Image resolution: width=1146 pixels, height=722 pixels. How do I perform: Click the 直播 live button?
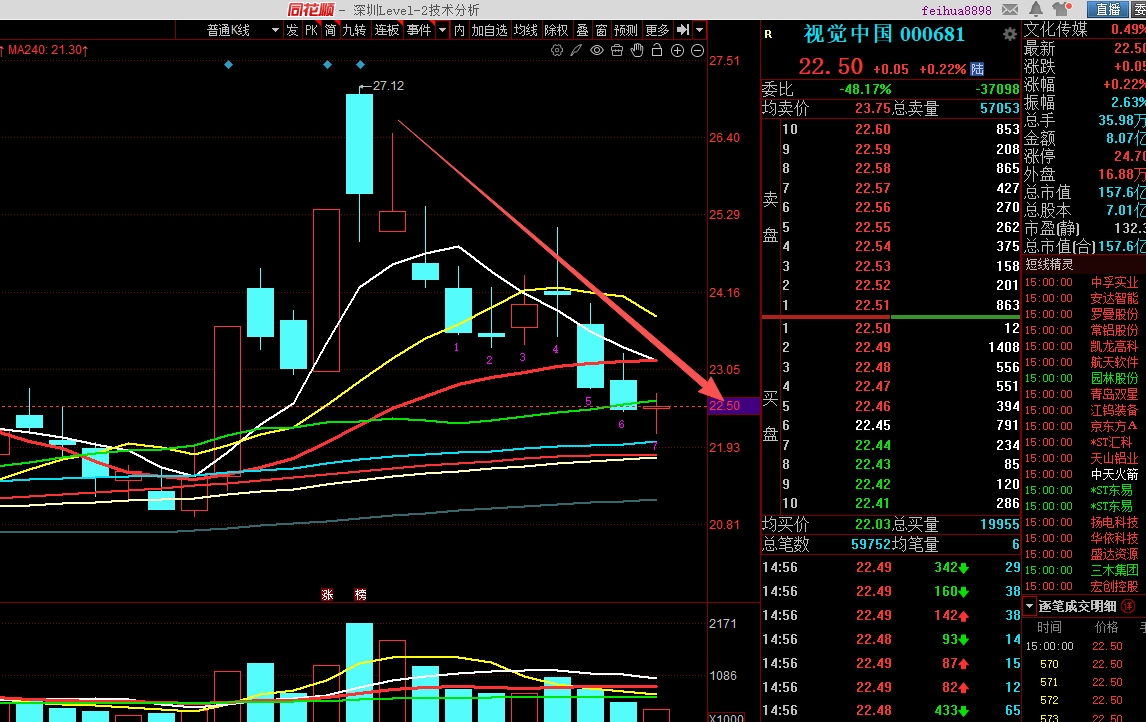coord(1108,9)
